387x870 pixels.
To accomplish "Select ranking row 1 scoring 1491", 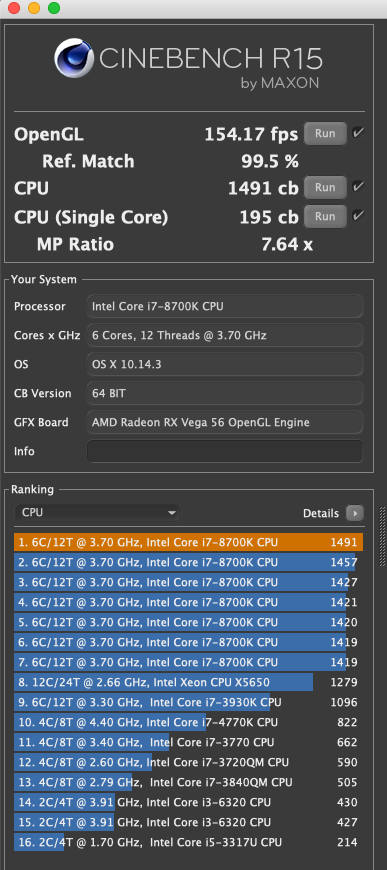I will pos(188,542).
